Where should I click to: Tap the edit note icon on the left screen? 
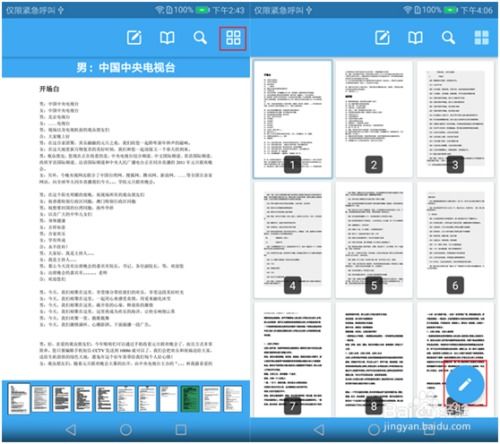(x=134, y=38)
